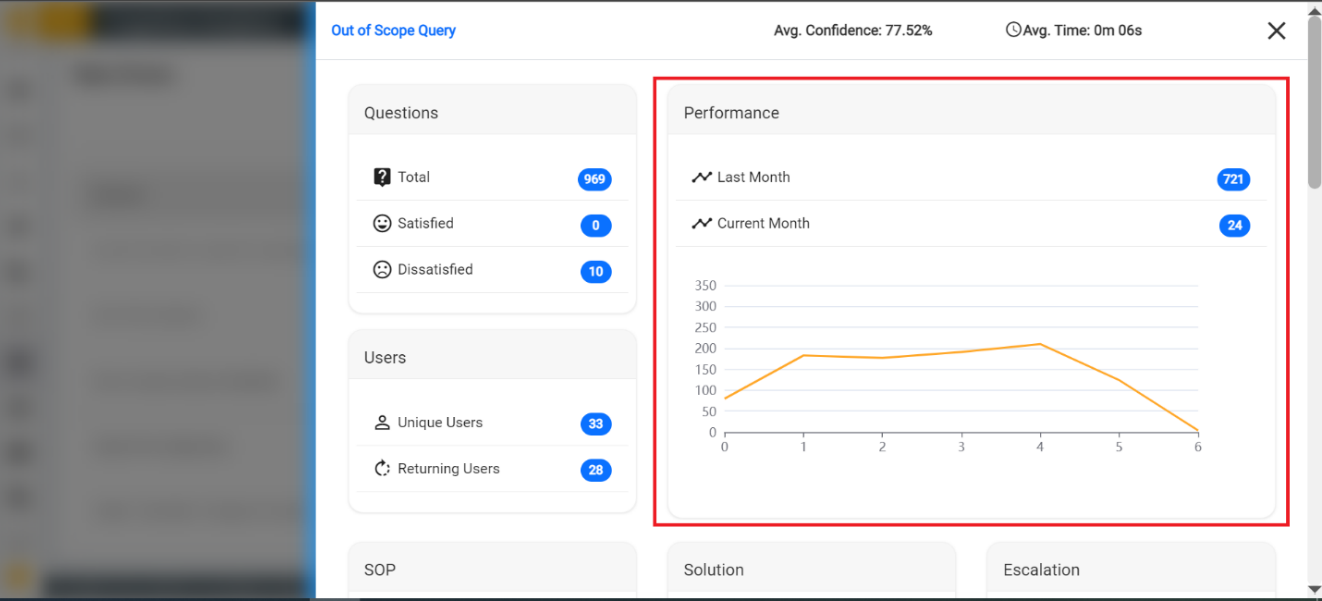Click the scrollbar down arrow
Image resolution: width=1322 pixels, height=601 pixels.
tap(1314, 589)
